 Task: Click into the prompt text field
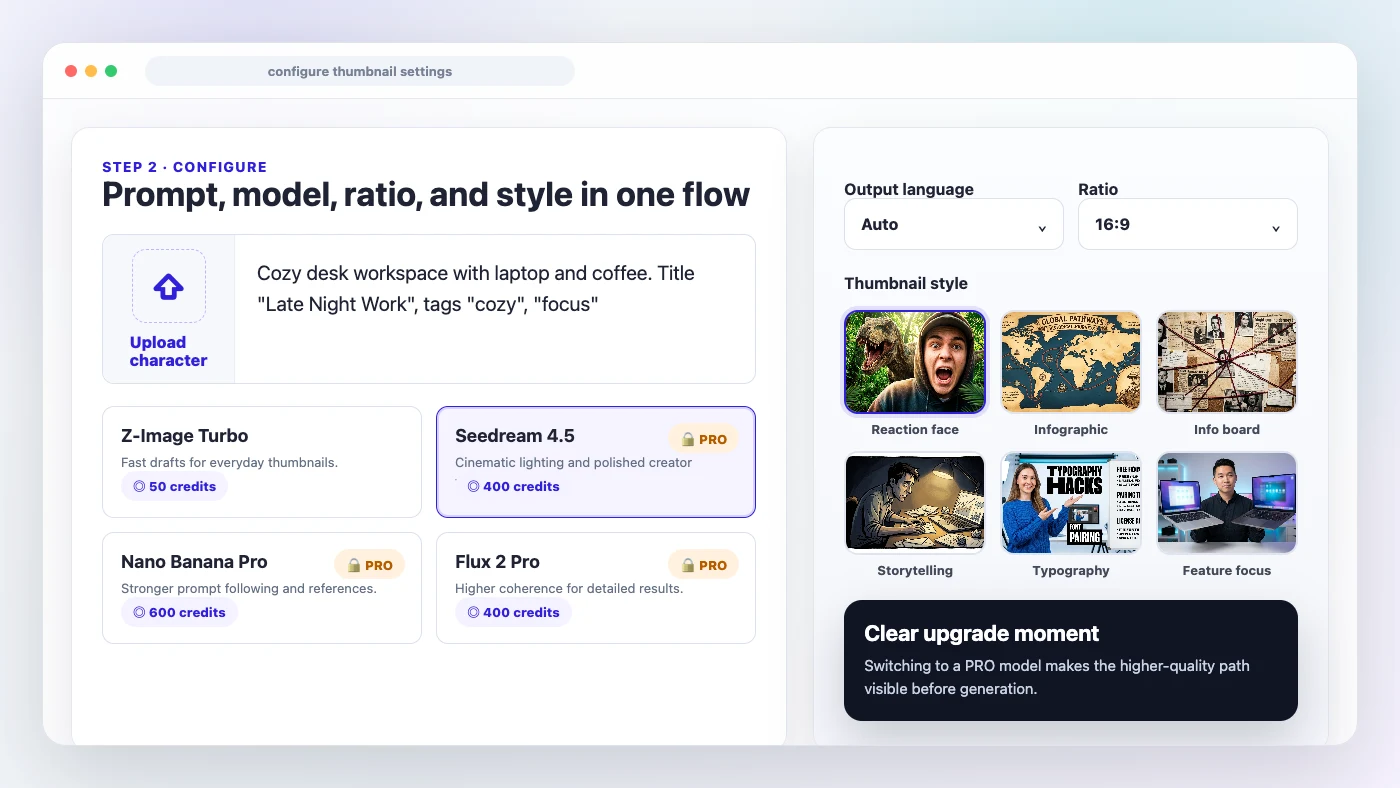495,309
